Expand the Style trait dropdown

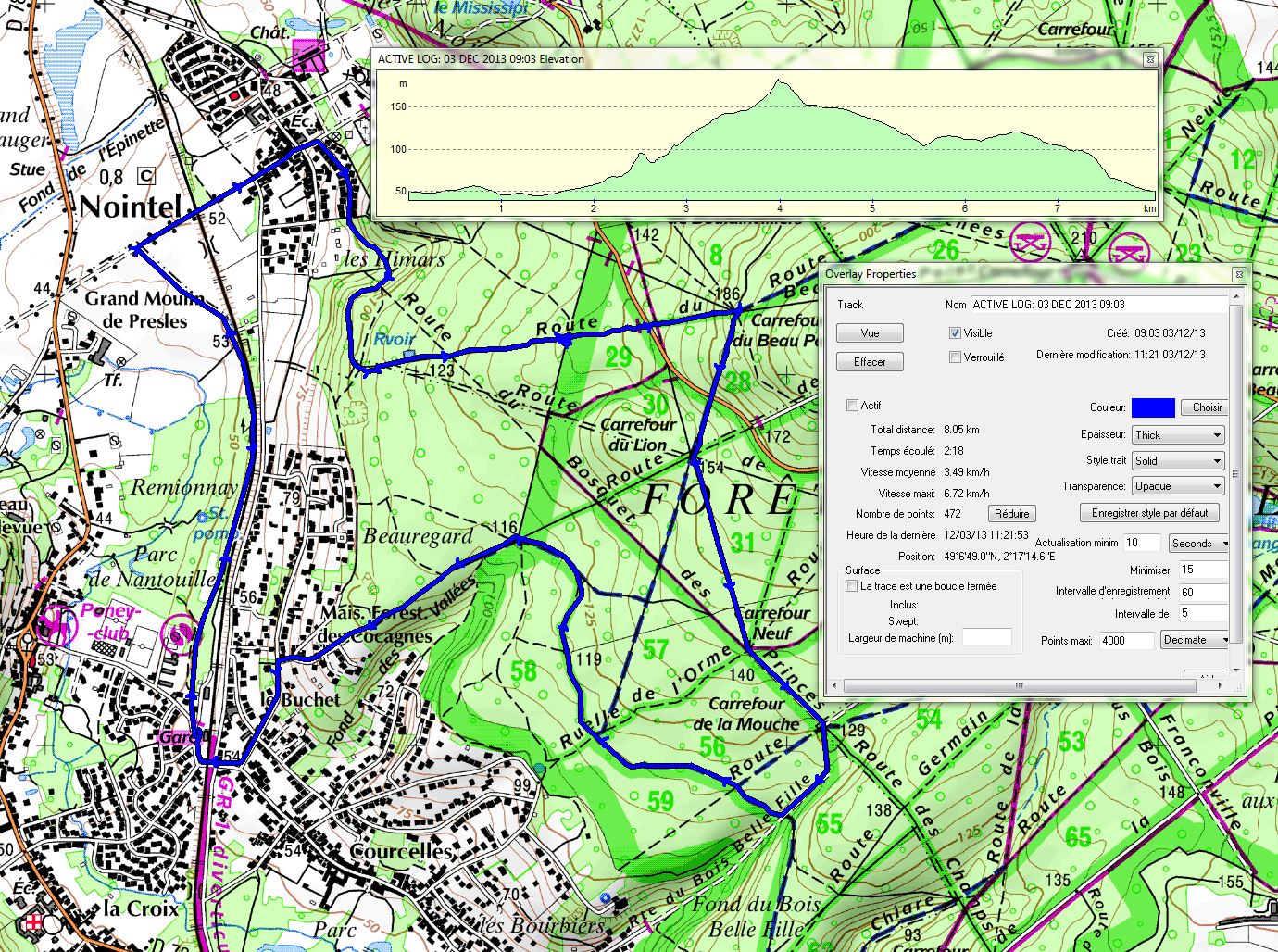[x=1178, y=461]
